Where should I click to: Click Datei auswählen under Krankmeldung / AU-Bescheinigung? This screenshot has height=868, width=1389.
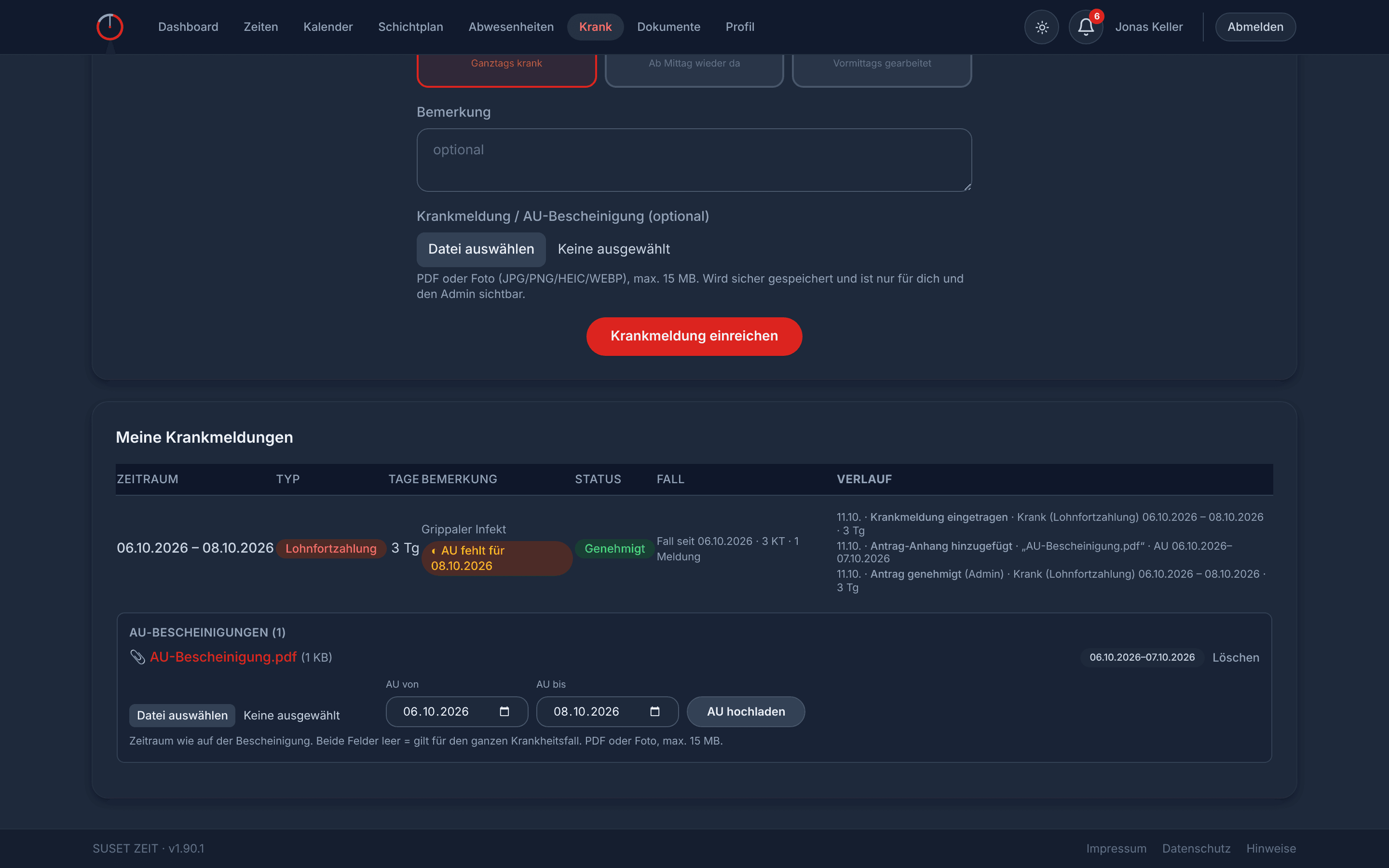tap(481, 249)
